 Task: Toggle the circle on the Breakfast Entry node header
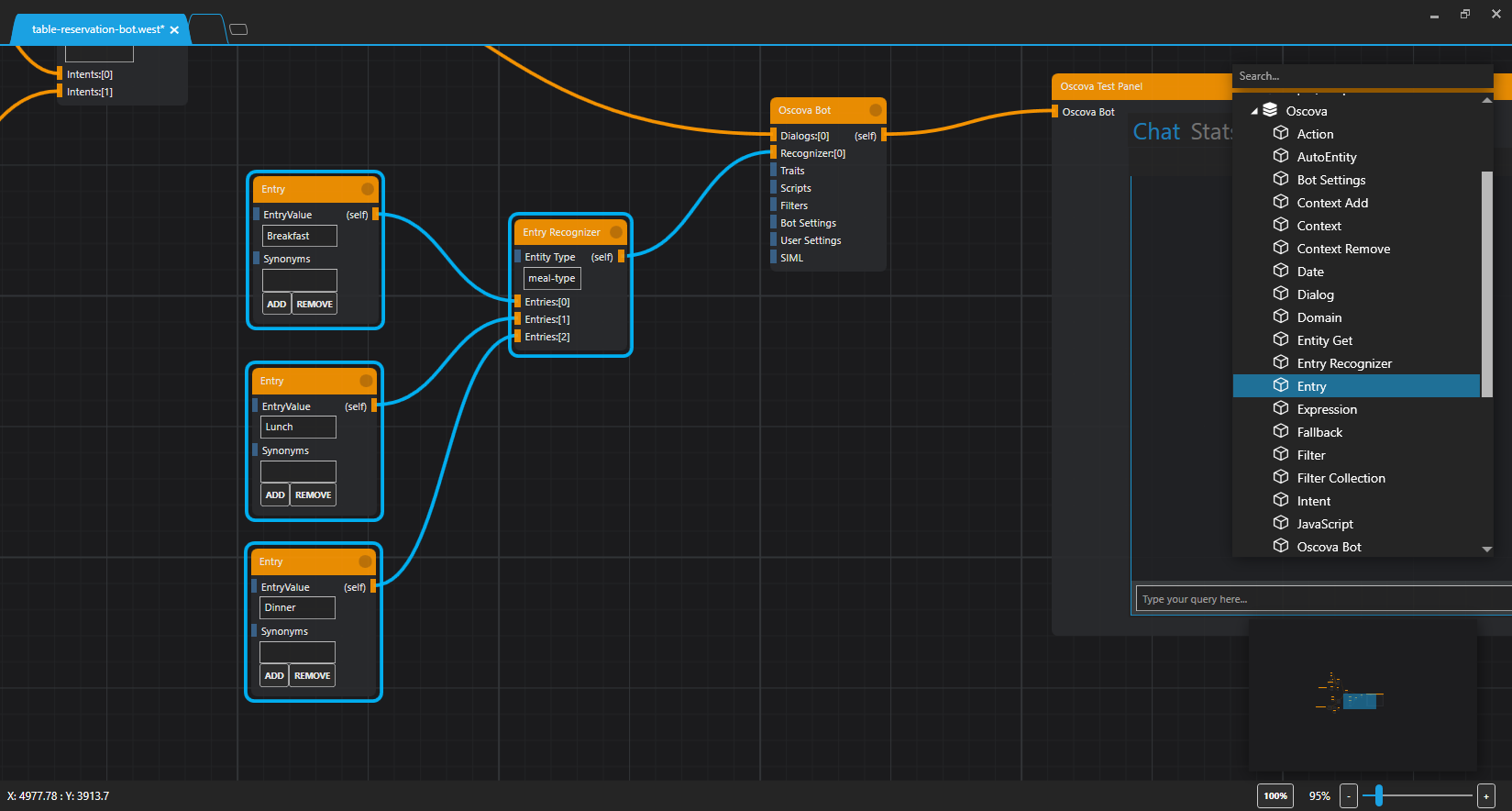point(368,189)
